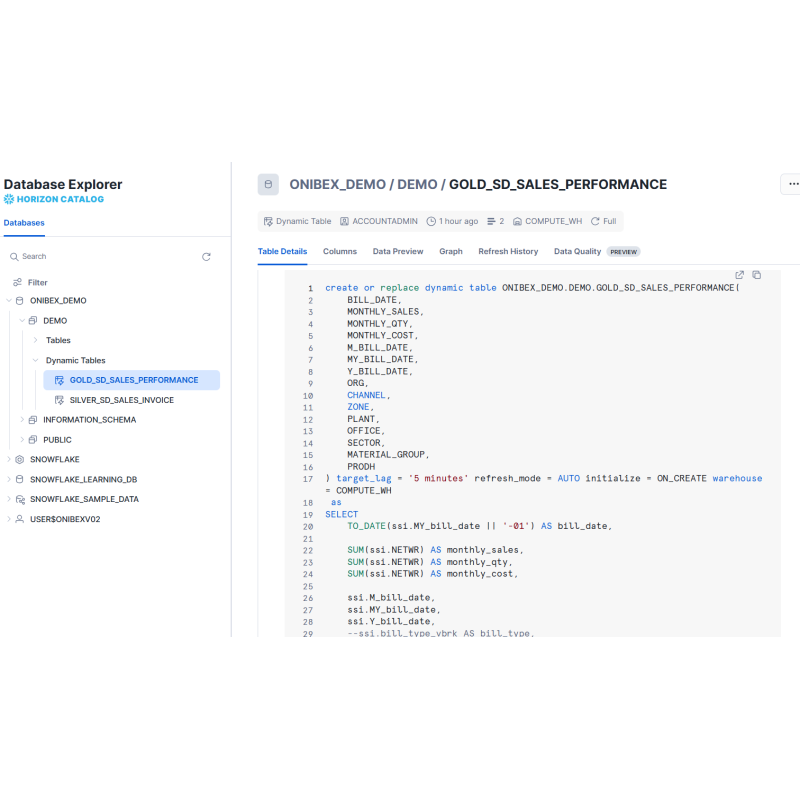This screenshot has height=800, width=800.
Task: Click the COMPUTE_WH warehouse icon
Action: tap(517, 221)
